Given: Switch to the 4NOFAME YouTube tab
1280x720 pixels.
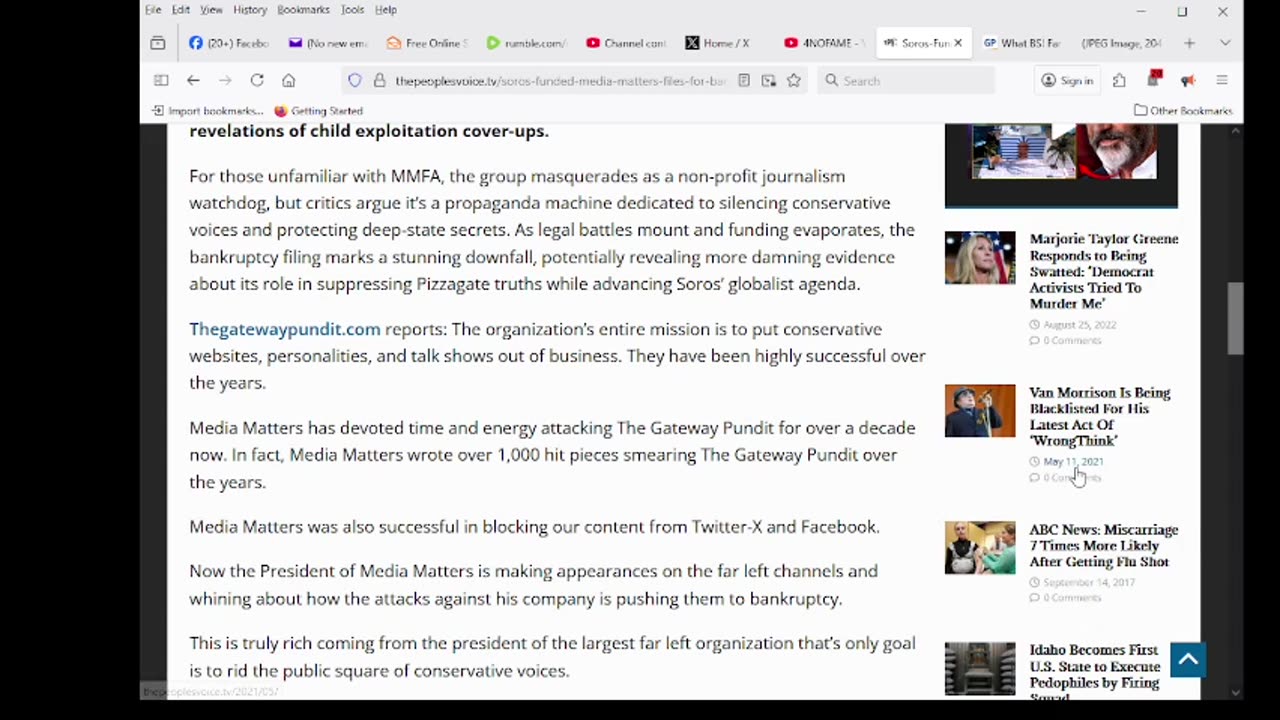Looking at the screenshot, I should 823,43.
